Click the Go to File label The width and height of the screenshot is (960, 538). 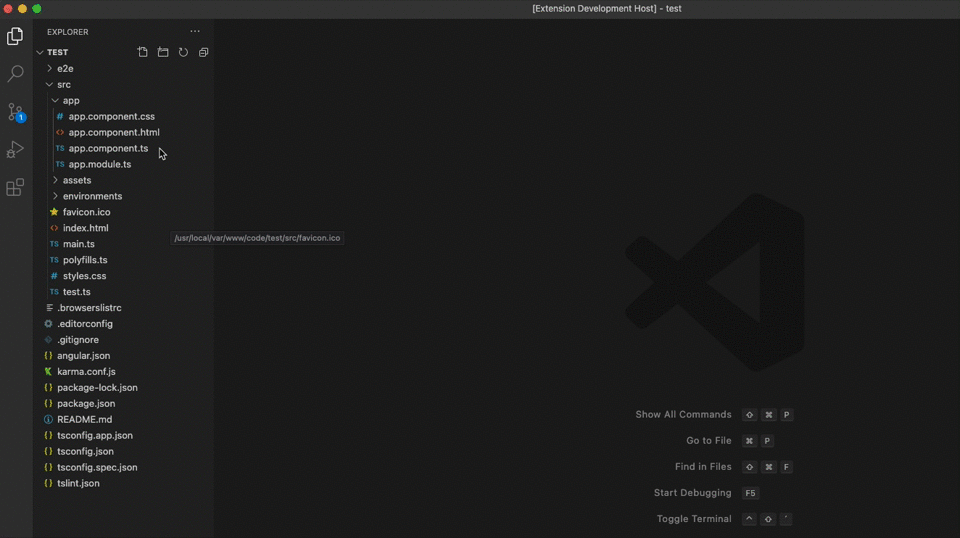click(709, 441)
